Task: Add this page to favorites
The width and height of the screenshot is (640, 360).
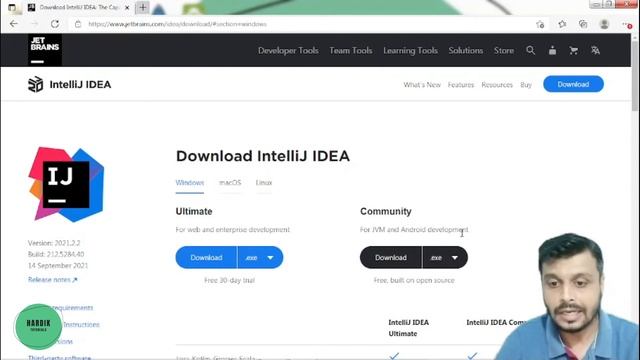Action: point(540,24)
